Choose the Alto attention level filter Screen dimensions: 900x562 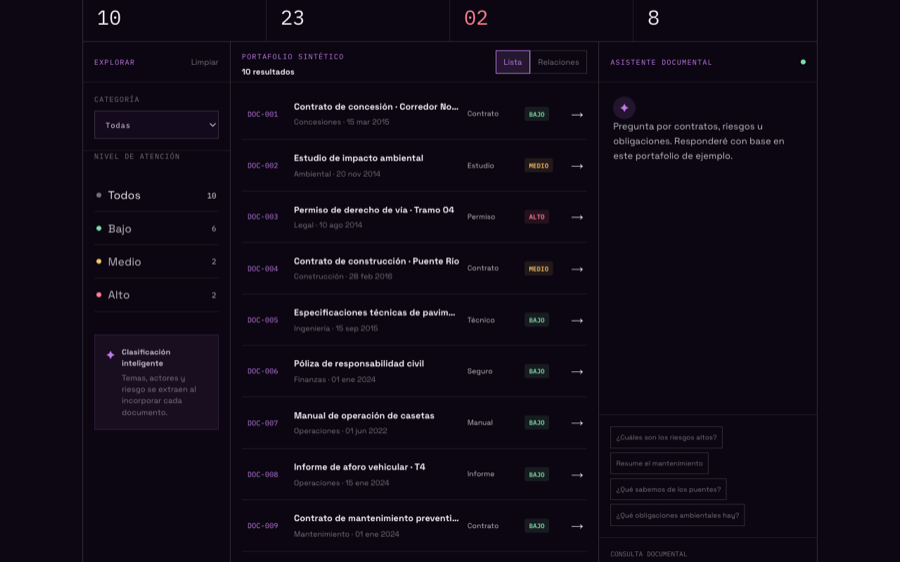(156, 295)
